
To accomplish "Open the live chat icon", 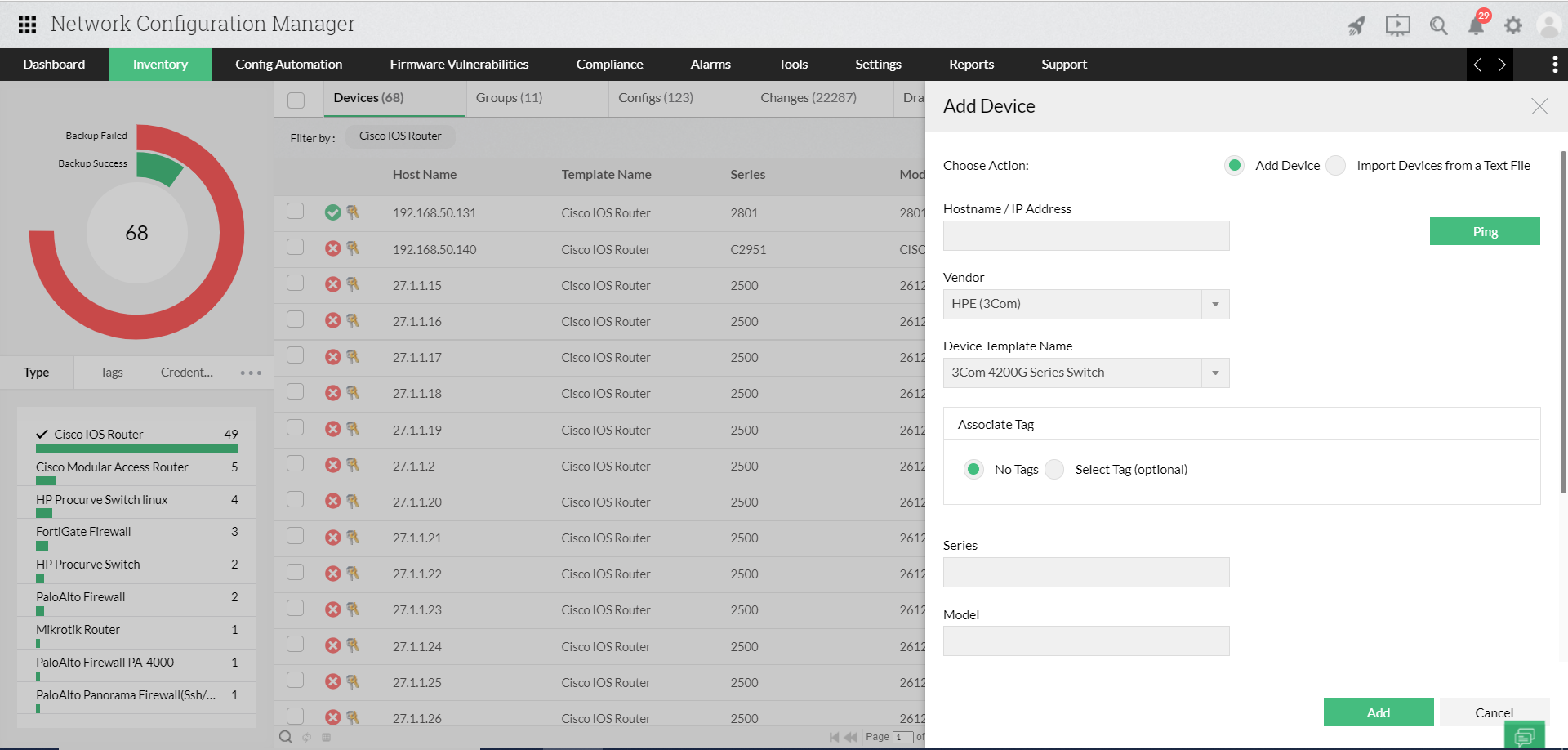I will [1524, 736].
